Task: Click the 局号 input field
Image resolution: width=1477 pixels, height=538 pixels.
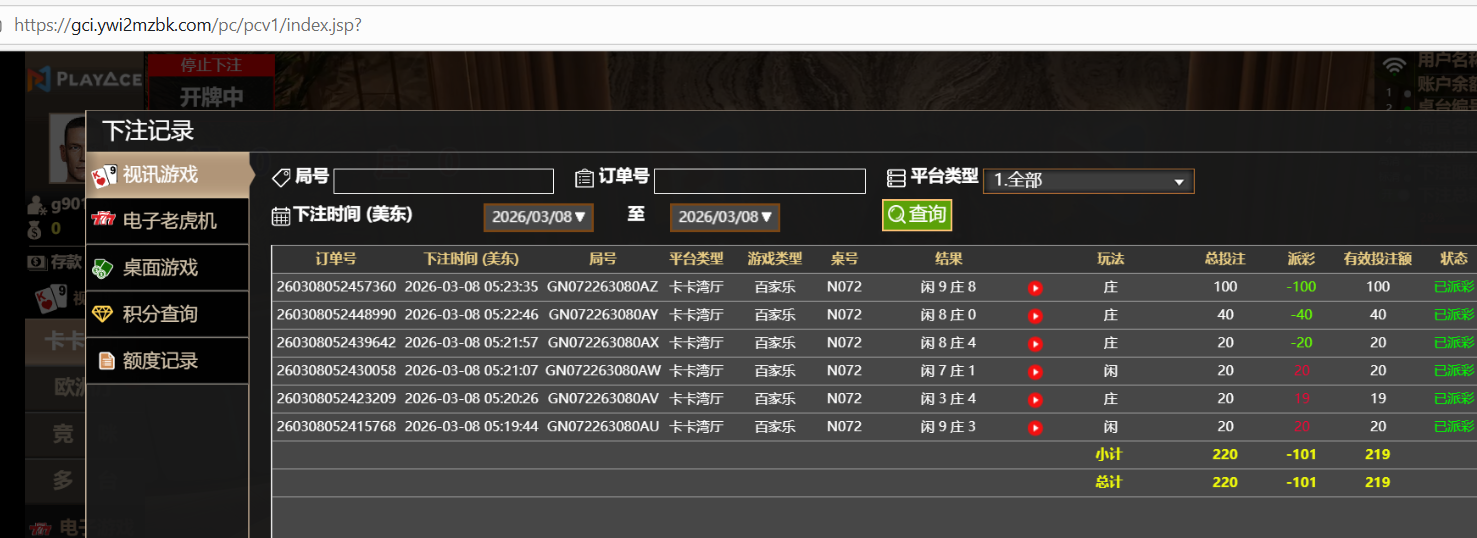Action: coord(443,181)
